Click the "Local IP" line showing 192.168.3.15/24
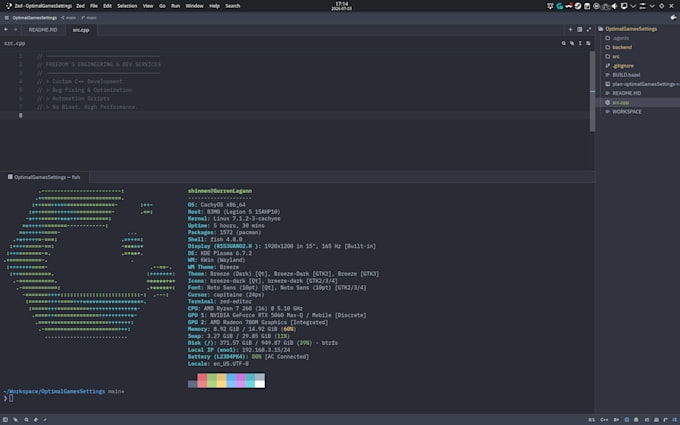 click(x=239, y=350)
